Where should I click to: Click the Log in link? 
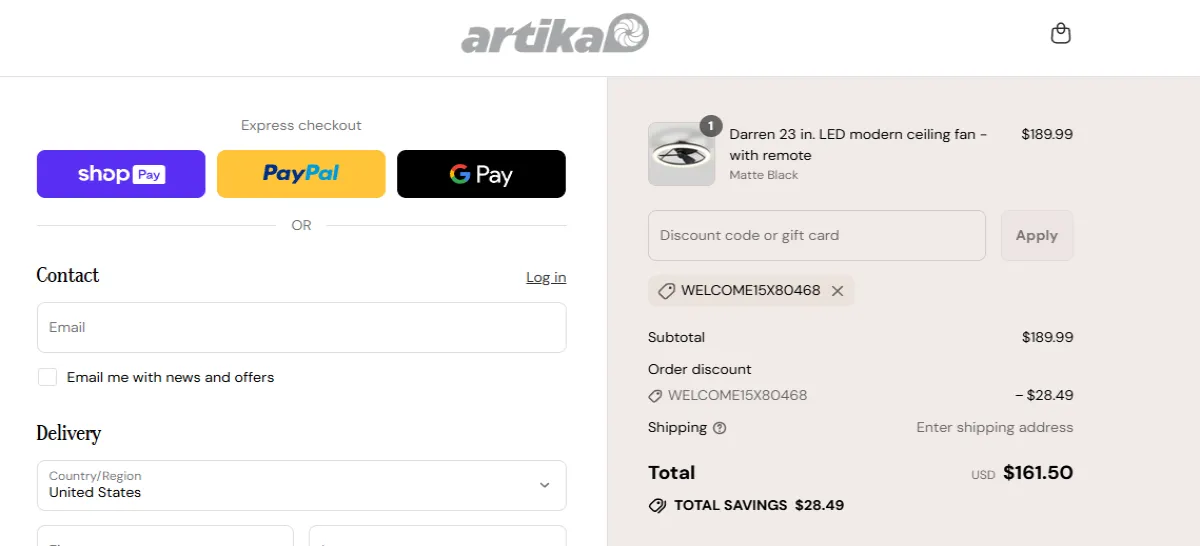[546, 277]
